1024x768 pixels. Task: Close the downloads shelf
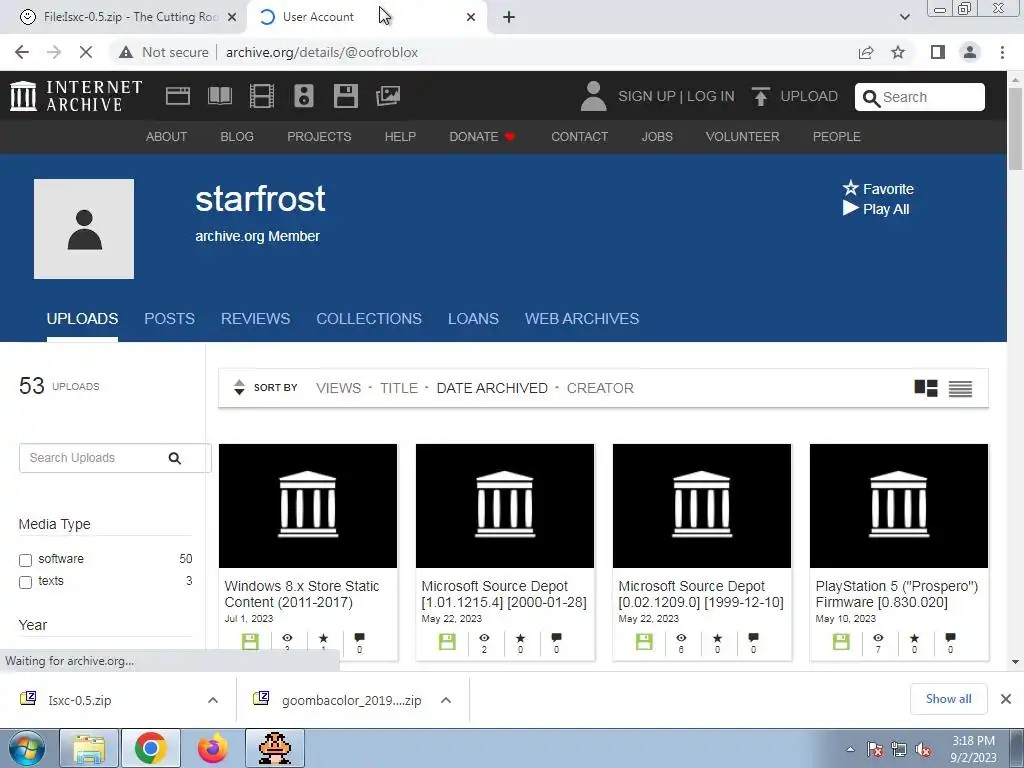[x=1006, y=699]
